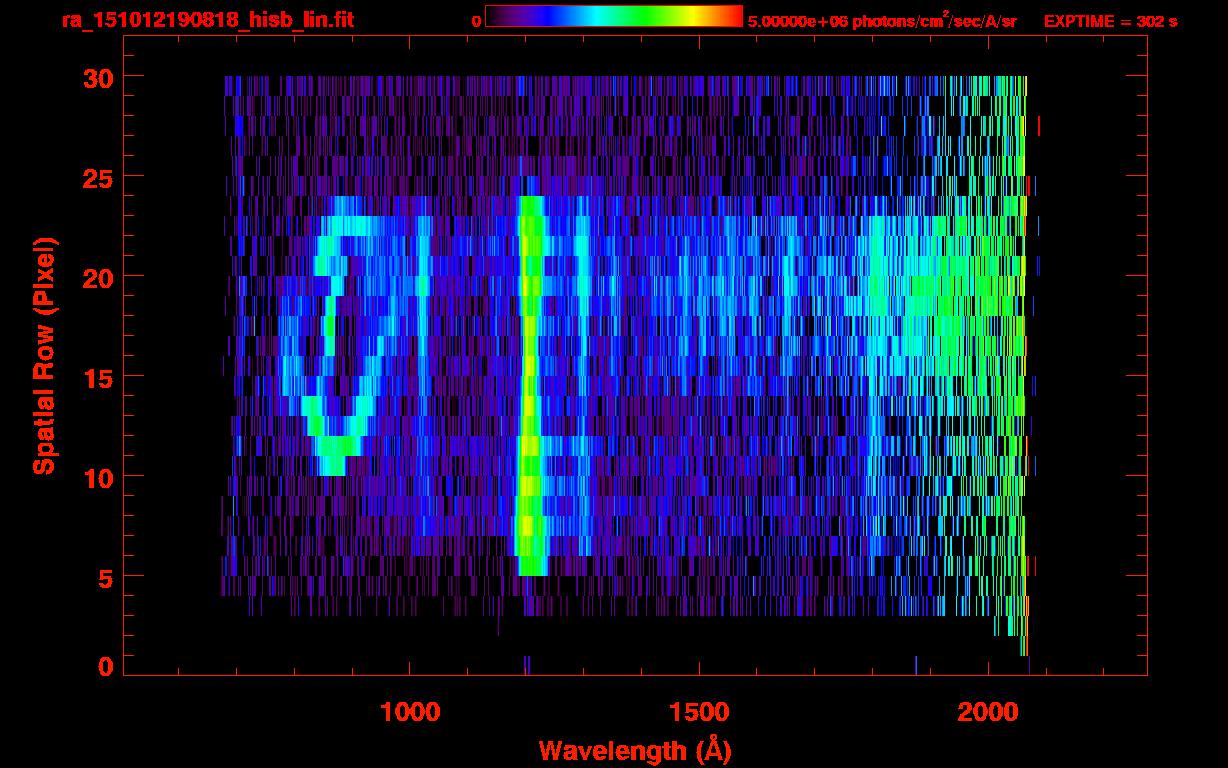The width and height of the screenshot is (1228, 768).
Task: Click the colorbar minimum value 0
Action: pyautogui.click(x=475, y=21)
